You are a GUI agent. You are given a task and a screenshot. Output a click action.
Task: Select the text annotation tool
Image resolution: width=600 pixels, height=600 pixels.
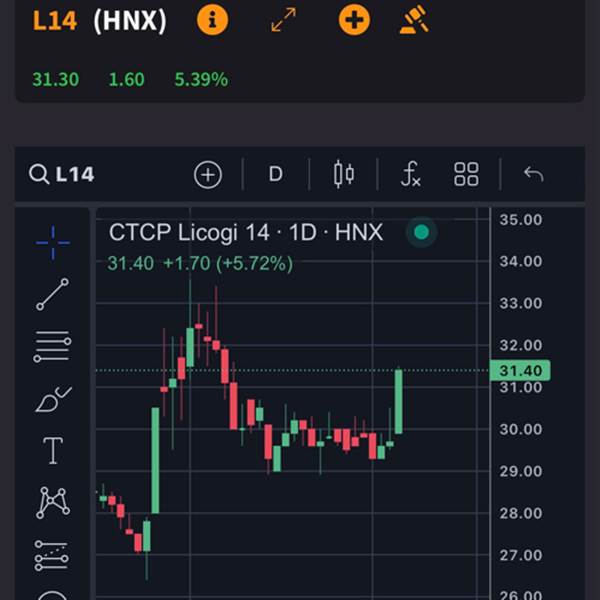[52, 451]
